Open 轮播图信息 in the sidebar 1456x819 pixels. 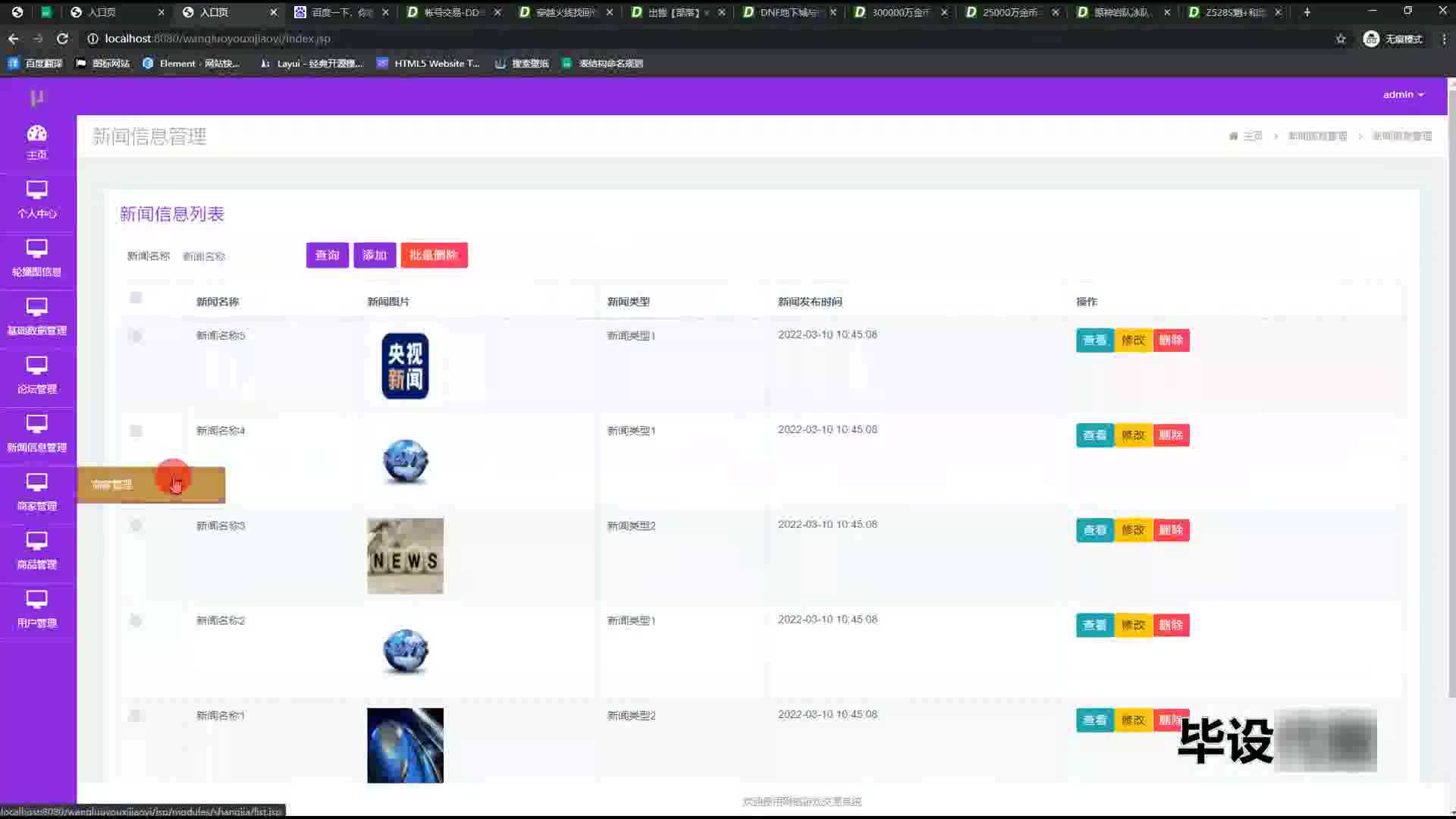36,259
